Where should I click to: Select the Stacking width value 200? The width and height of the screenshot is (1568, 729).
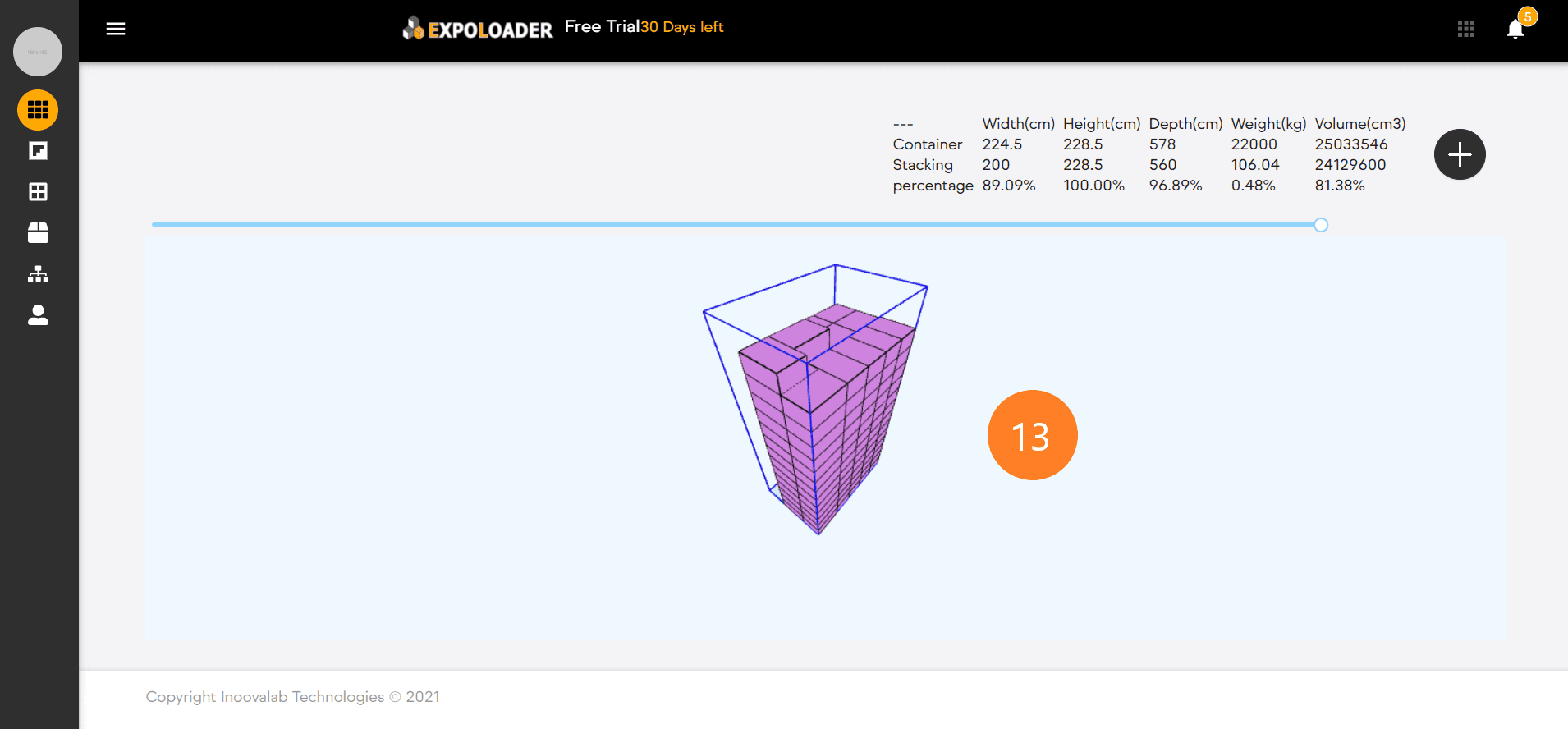[x=996, y=165]
